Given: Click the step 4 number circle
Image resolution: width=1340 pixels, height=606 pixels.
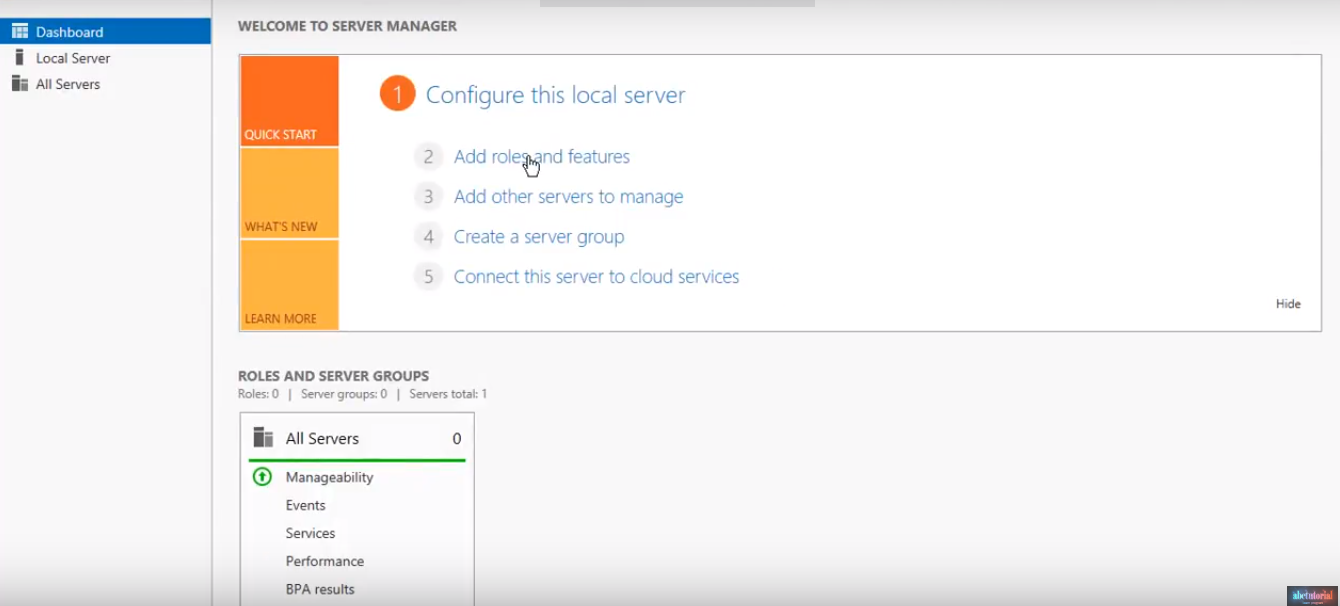Looking at the screenshot, I should pyautogui.click(x=428, y=236).
